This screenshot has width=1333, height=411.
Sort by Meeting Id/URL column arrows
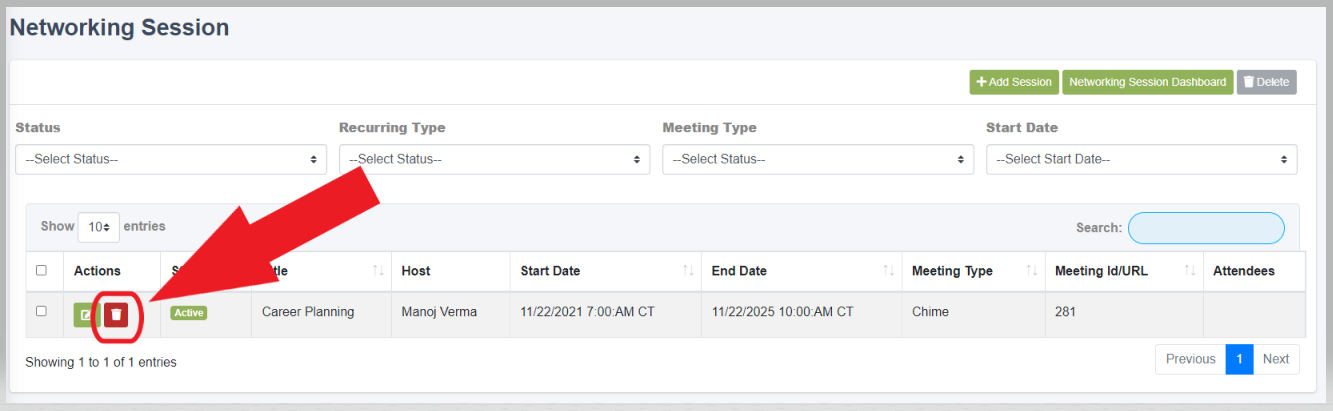point(1190,271)
